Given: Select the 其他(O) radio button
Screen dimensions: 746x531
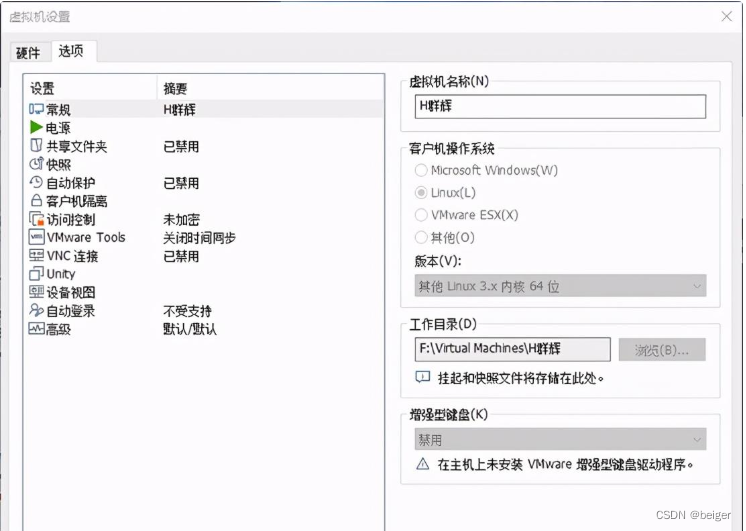Looking at the screenshot, I should pos(421,237).
